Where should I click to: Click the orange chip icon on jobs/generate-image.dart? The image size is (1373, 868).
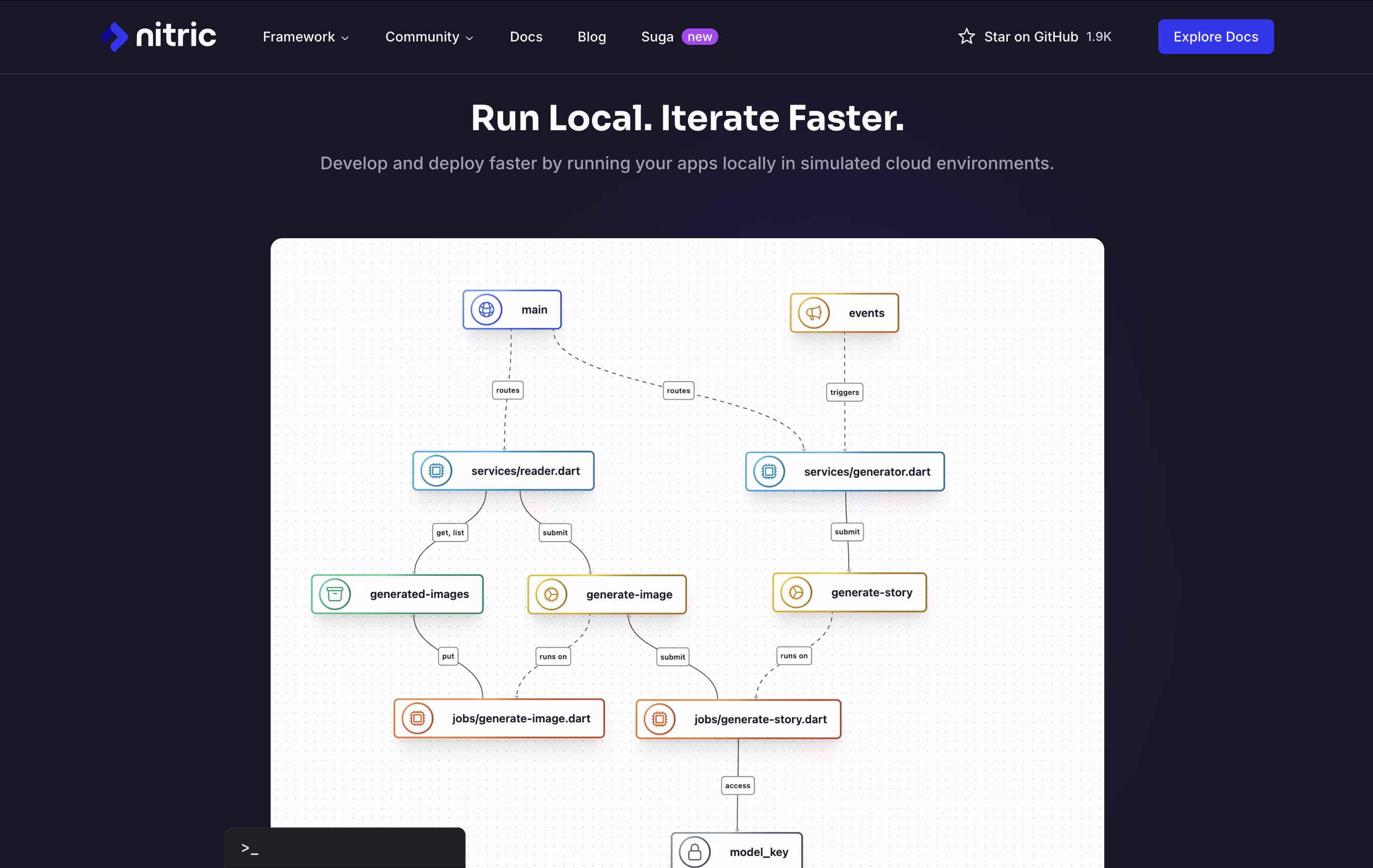point(417,718)
